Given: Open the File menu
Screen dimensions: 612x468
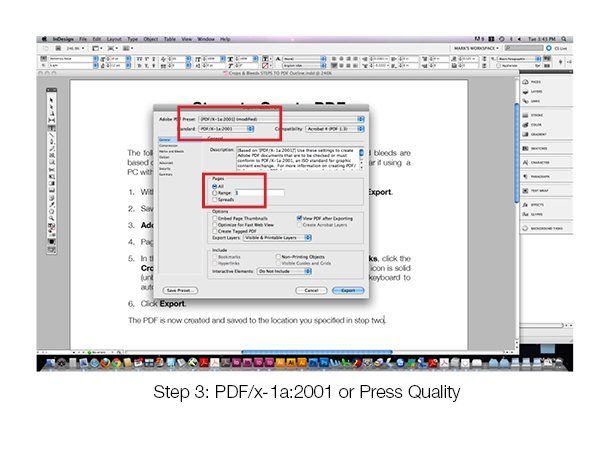Looking at the screenshot, I should [x=83, y=39].
